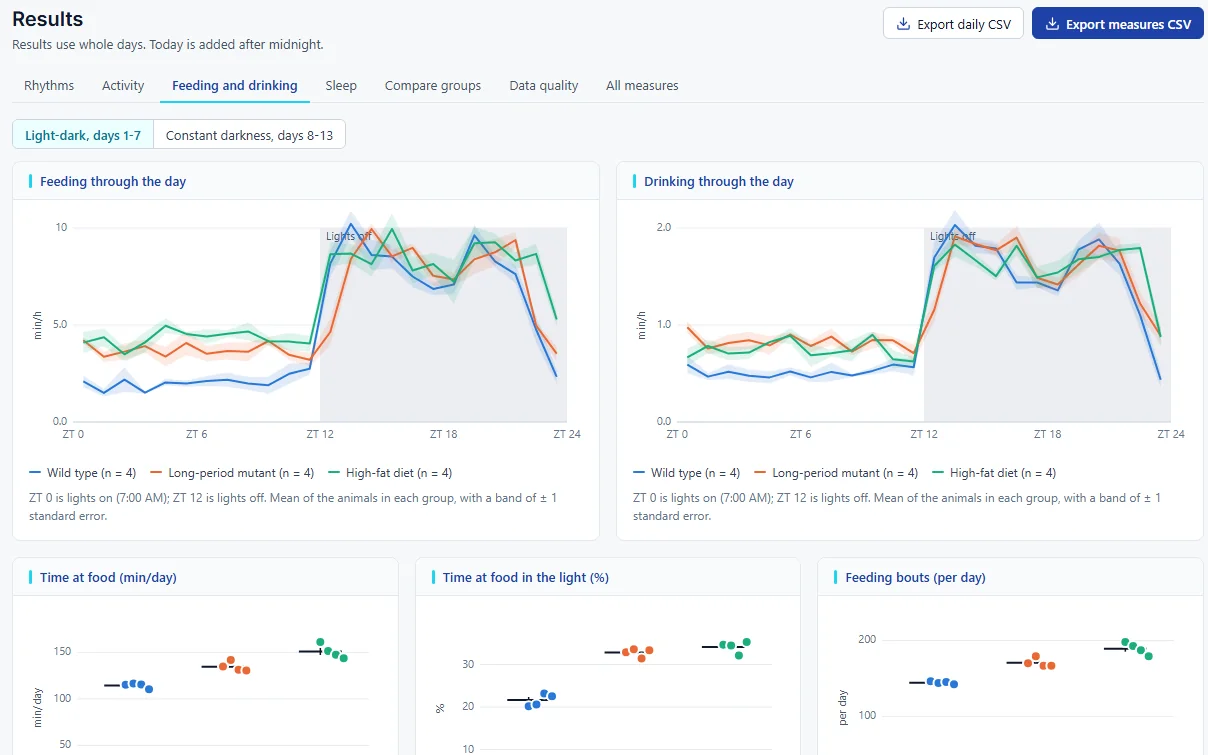Image resolution: width=1208 pixels, height=755 pixels.
Task: Download measures with Export measures CSV
Action: (1117, 24)
